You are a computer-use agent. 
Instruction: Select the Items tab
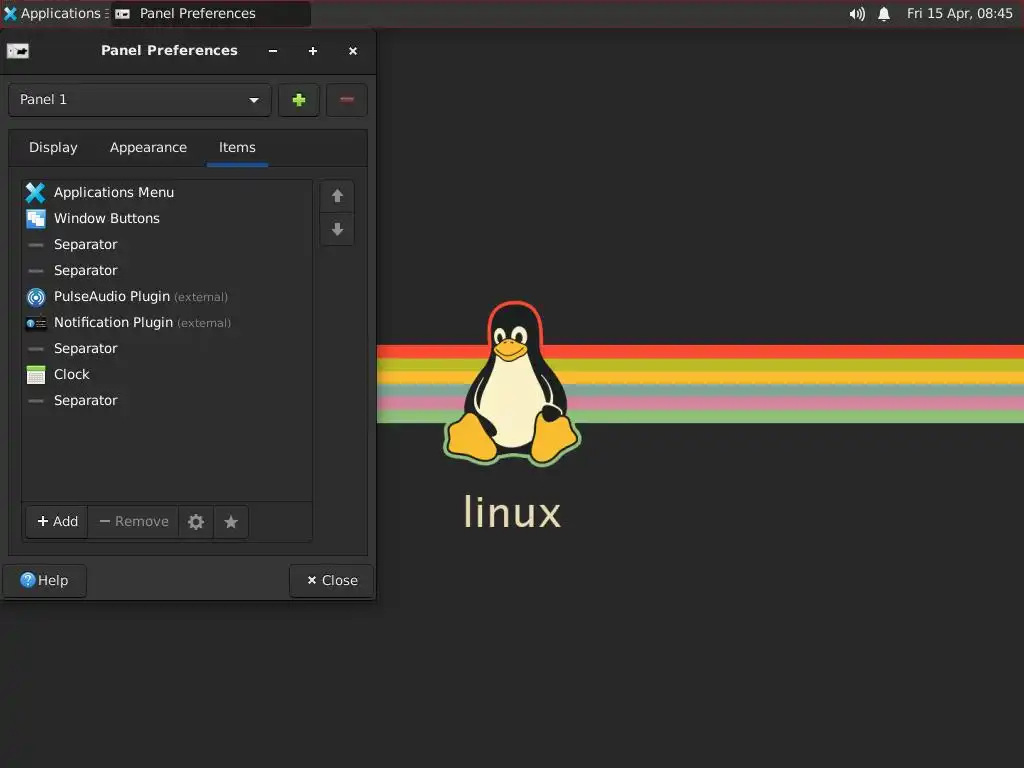tap(237, 148)
